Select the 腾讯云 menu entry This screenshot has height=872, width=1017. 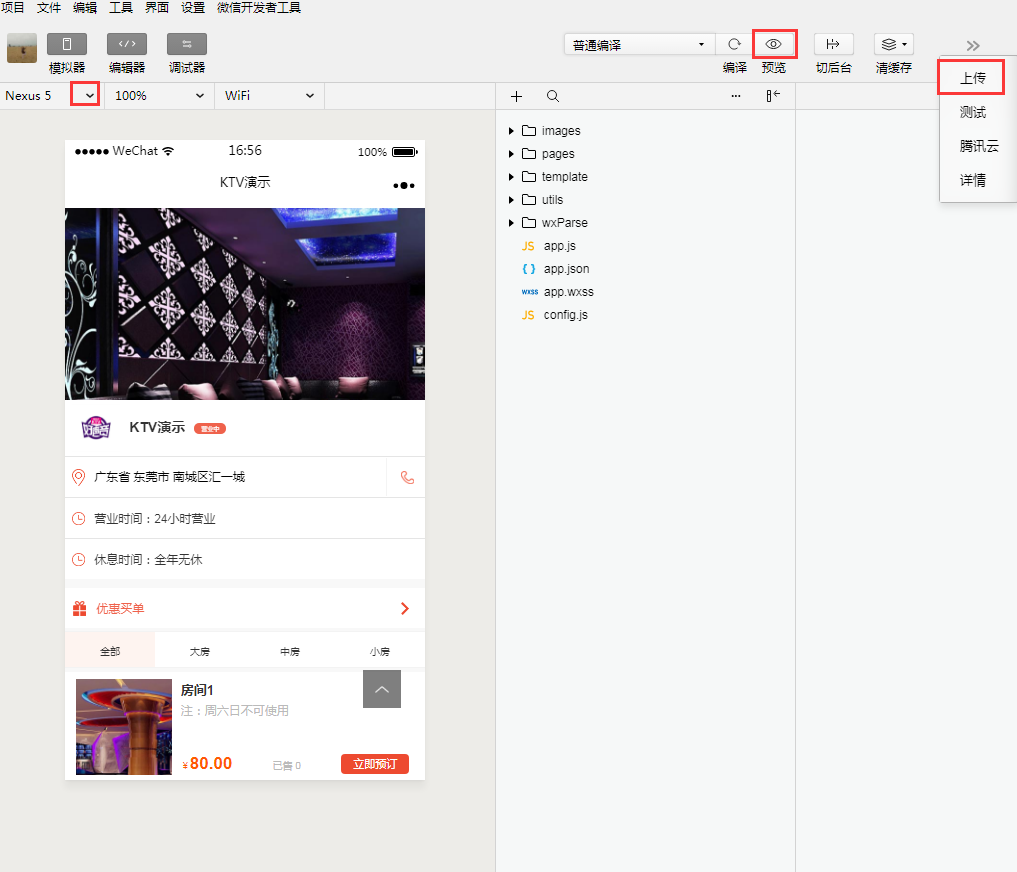pyautogui.click(x=979, y=146)
